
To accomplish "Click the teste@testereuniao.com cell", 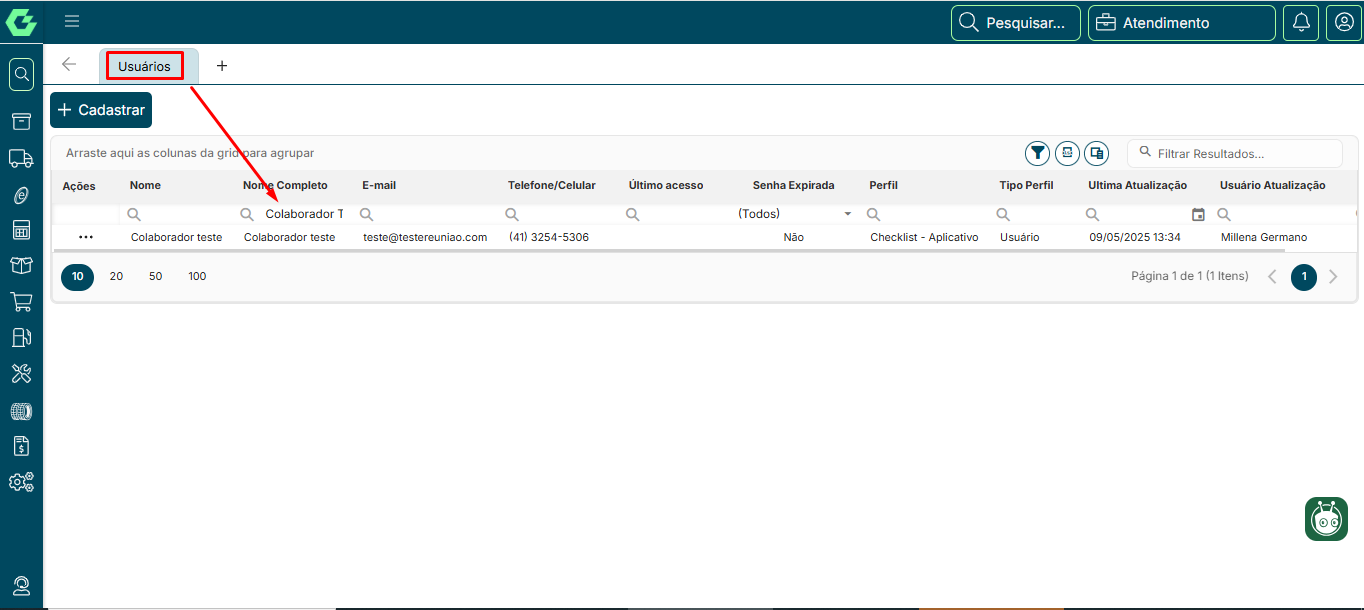I will coord(425,237).
